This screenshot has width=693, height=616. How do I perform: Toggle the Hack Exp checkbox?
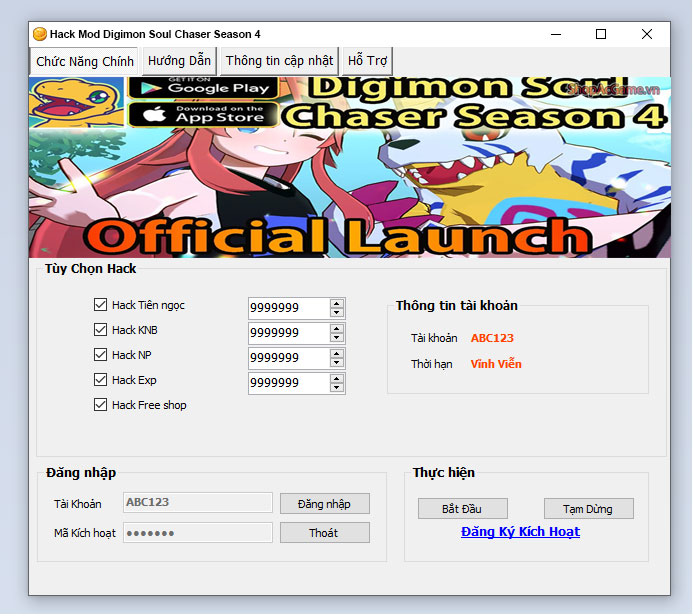[100, 380]
